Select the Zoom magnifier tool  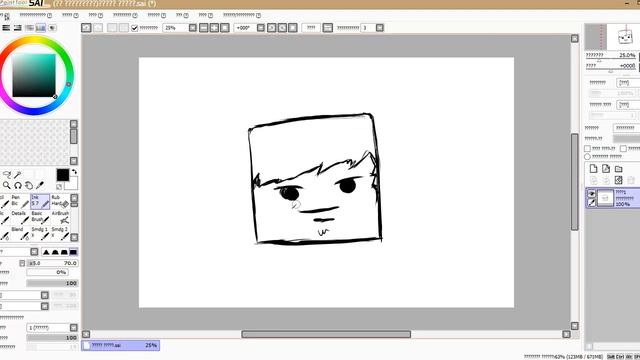pyautogui.click(x=7, y=185)
